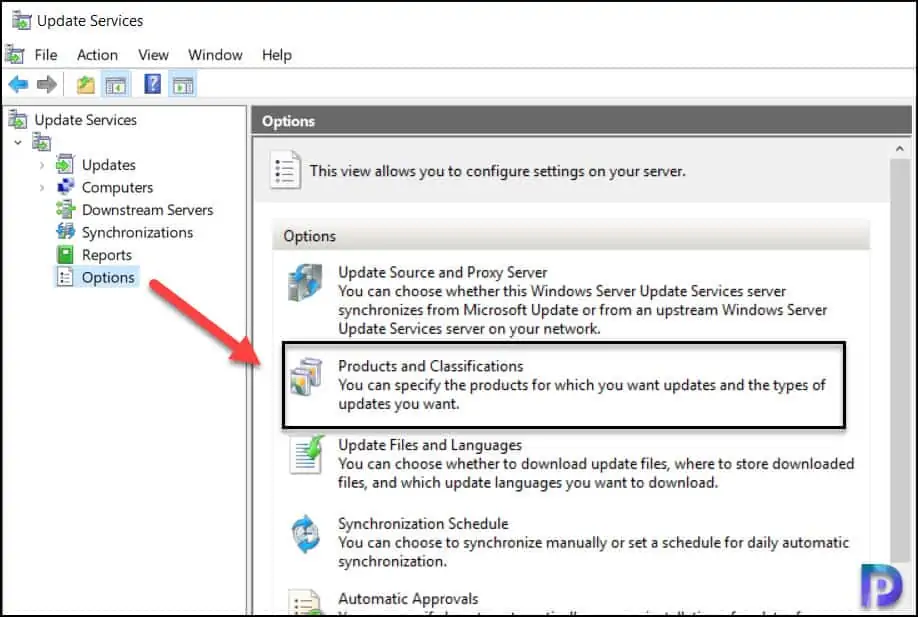
Task: Click the Computers node icon
Action: (x=65, y=187)
